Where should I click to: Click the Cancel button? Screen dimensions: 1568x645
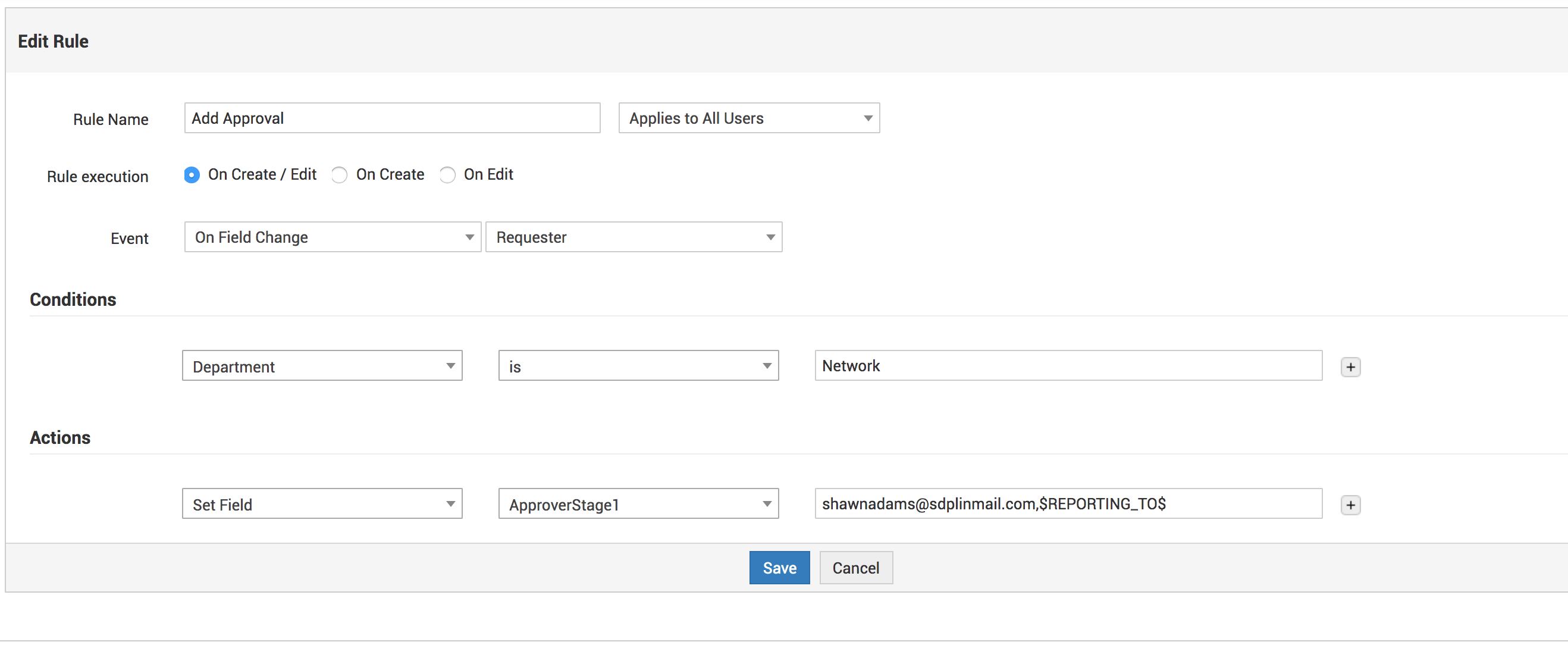(x=855, y=568)
